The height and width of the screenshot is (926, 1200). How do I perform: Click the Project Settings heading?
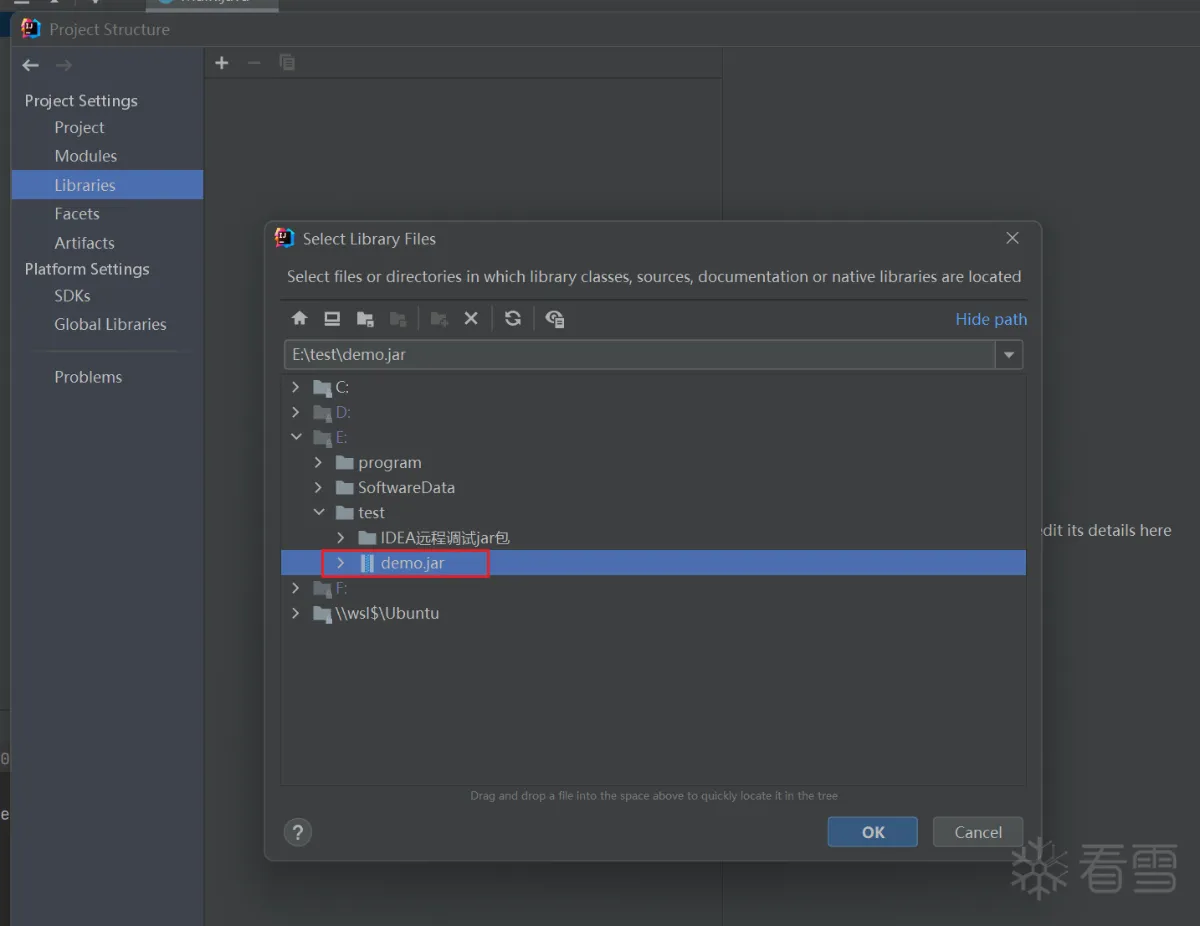point(81,101)
